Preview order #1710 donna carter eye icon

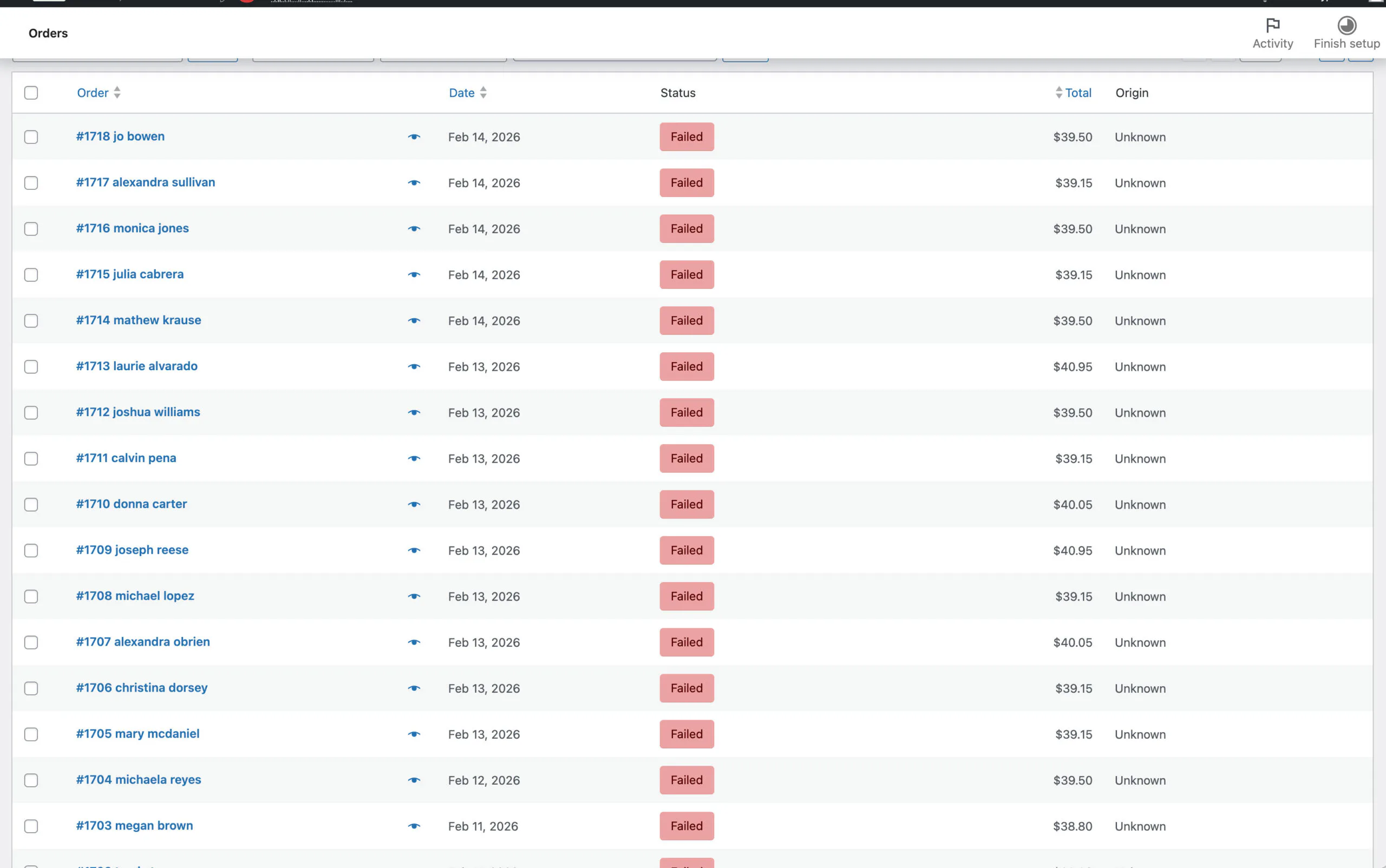click(x=414, y=504)
